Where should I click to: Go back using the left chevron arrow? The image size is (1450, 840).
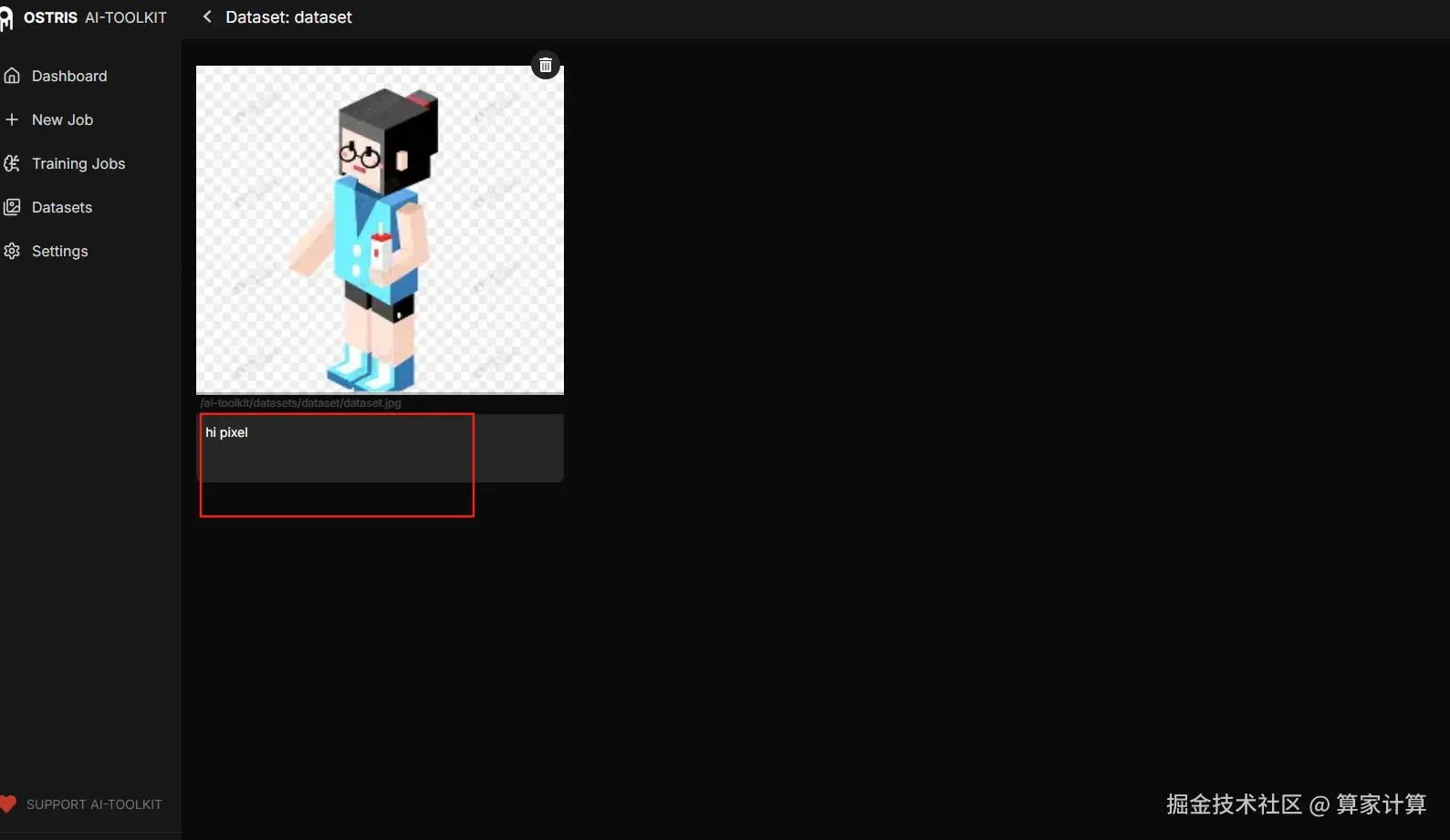(207, 16)
